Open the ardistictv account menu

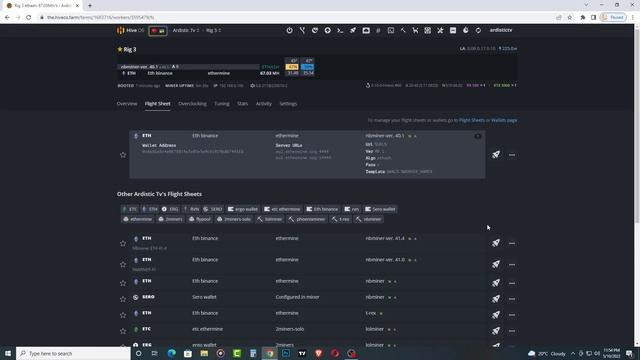[501, 30]
